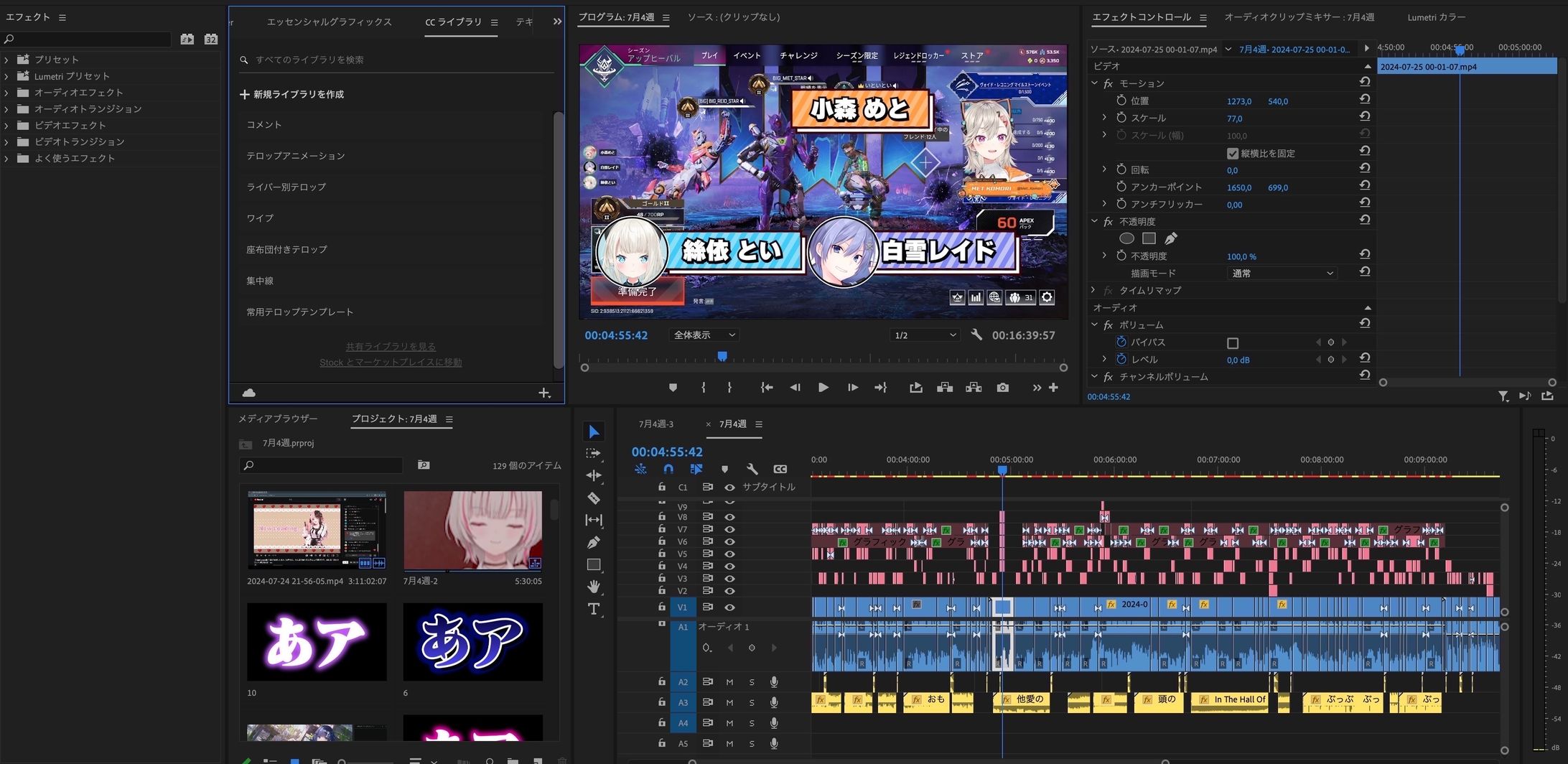Select the Track Select Forward tool
1568x764 pixels.
[x=594, y=453]
